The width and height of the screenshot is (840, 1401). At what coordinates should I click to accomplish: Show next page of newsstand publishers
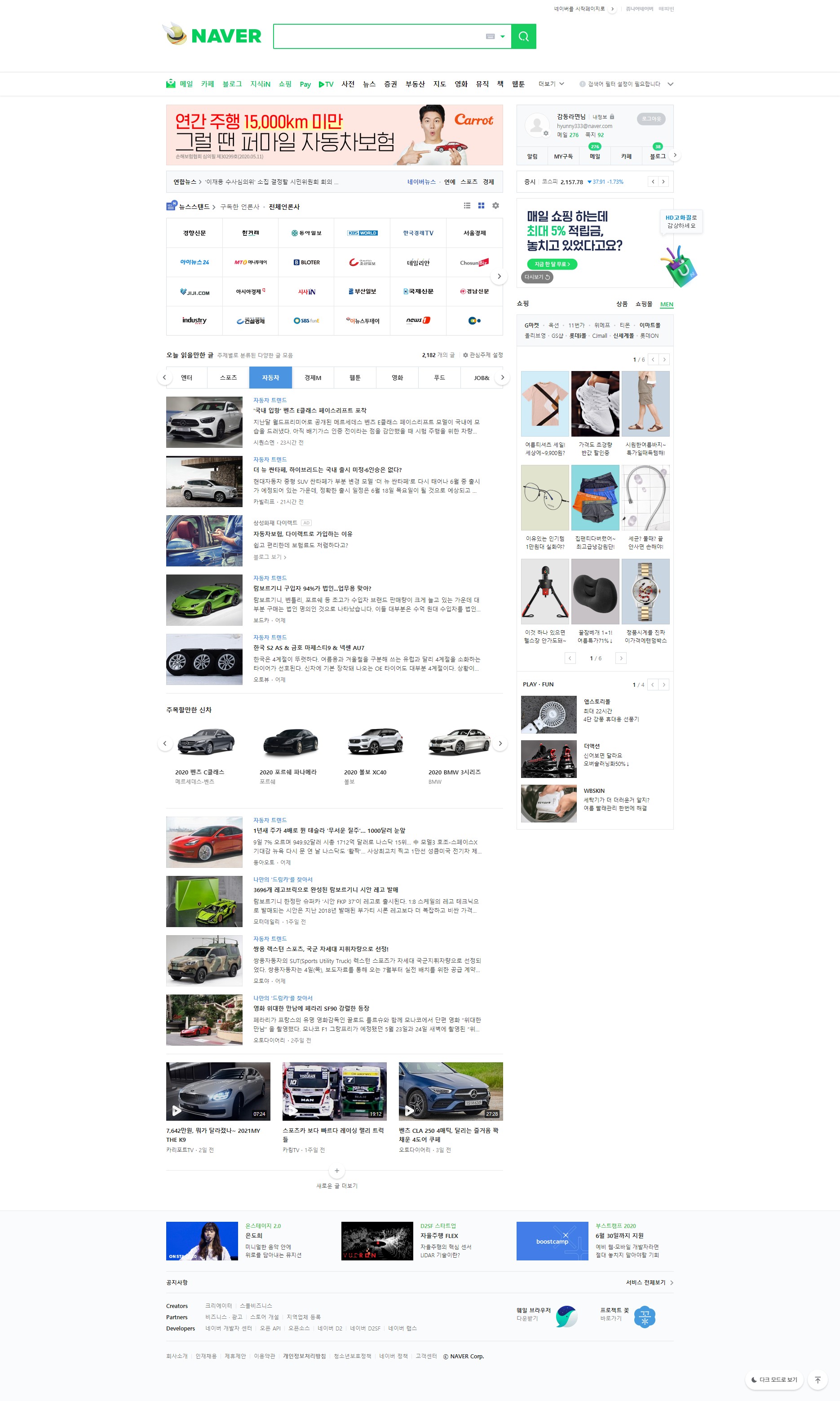(499, 276)
